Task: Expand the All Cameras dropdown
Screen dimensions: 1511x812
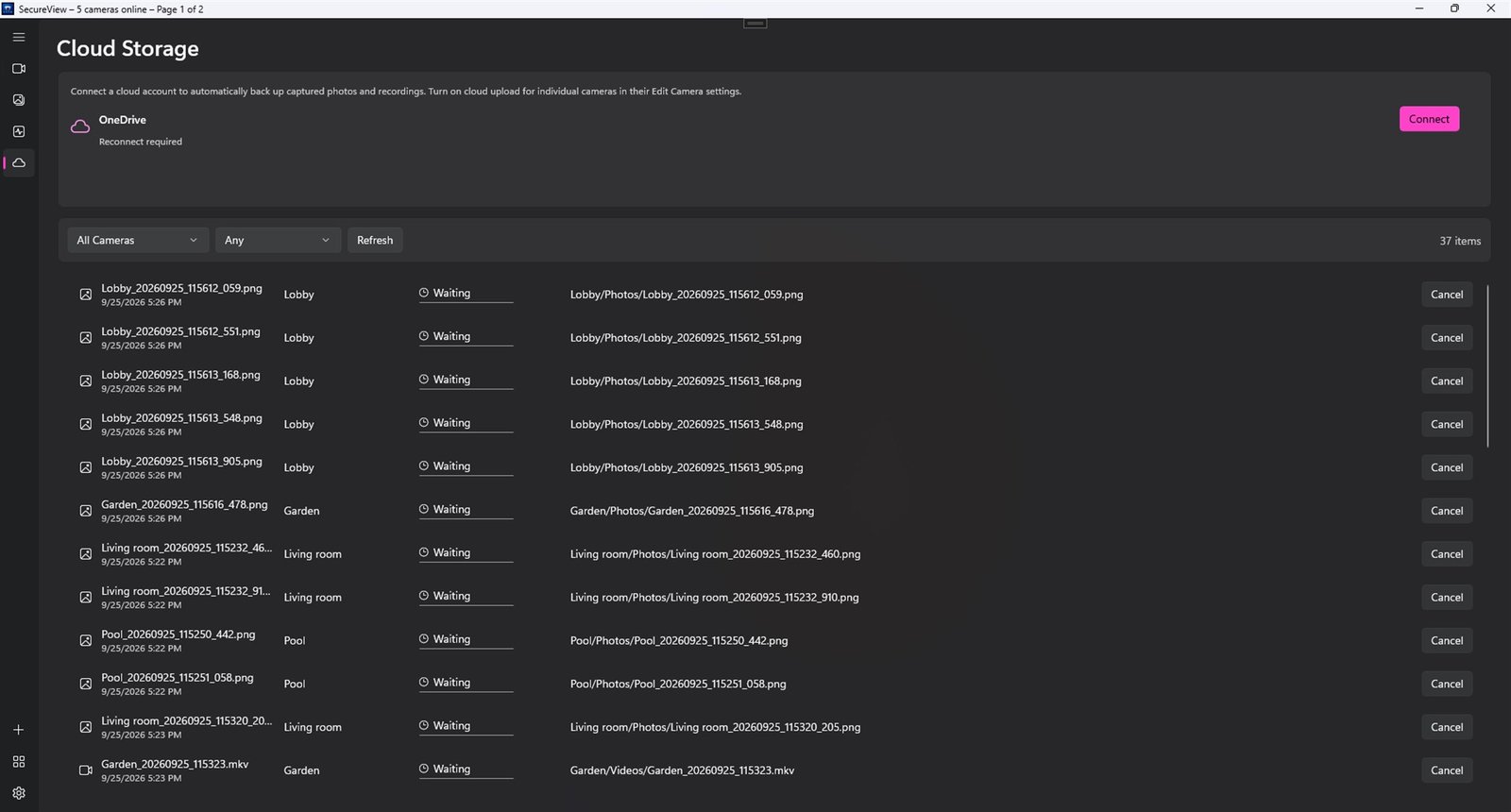Action: (138, 240)
